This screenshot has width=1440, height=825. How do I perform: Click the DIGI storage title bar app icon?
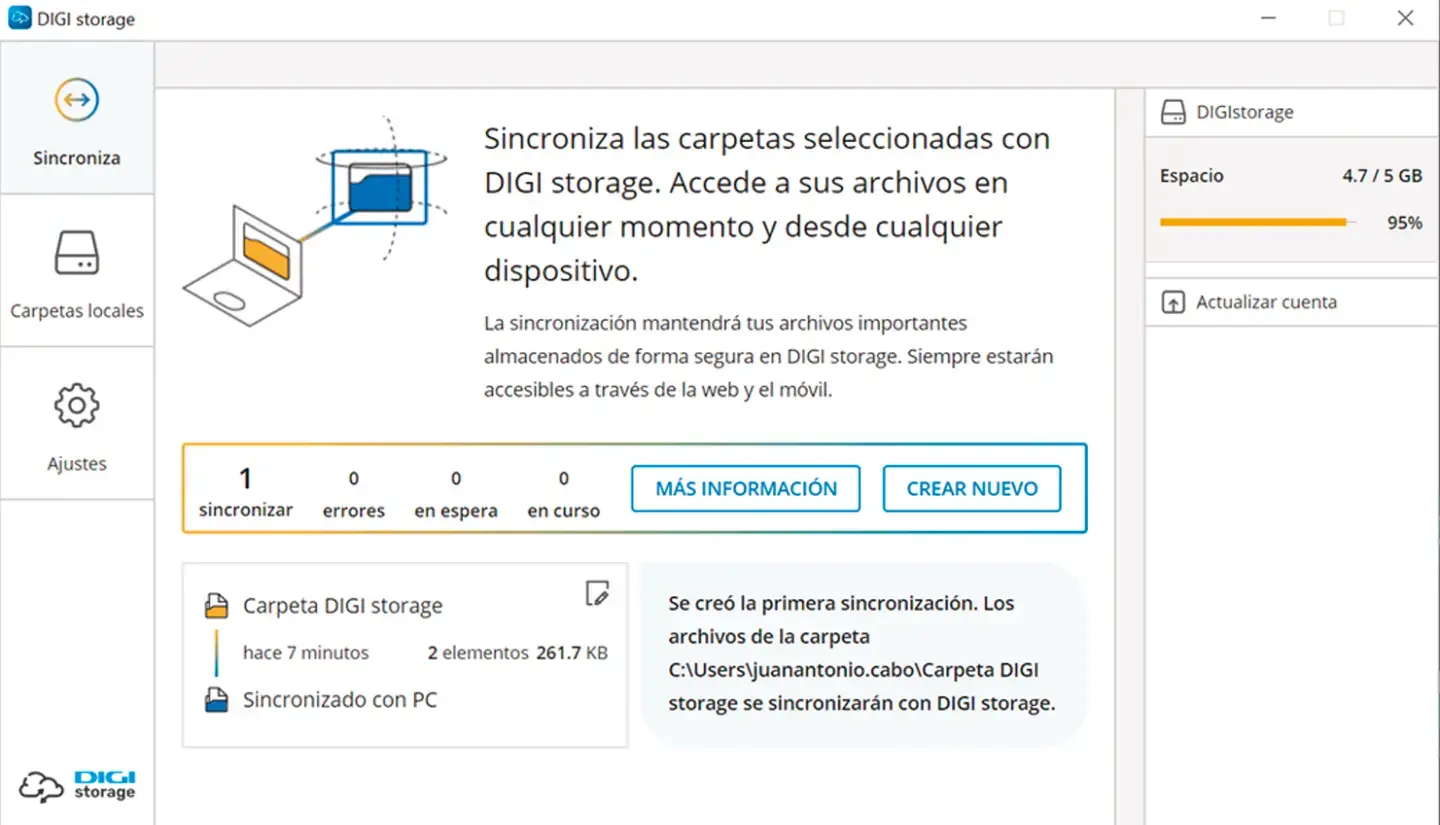[19, 19]
